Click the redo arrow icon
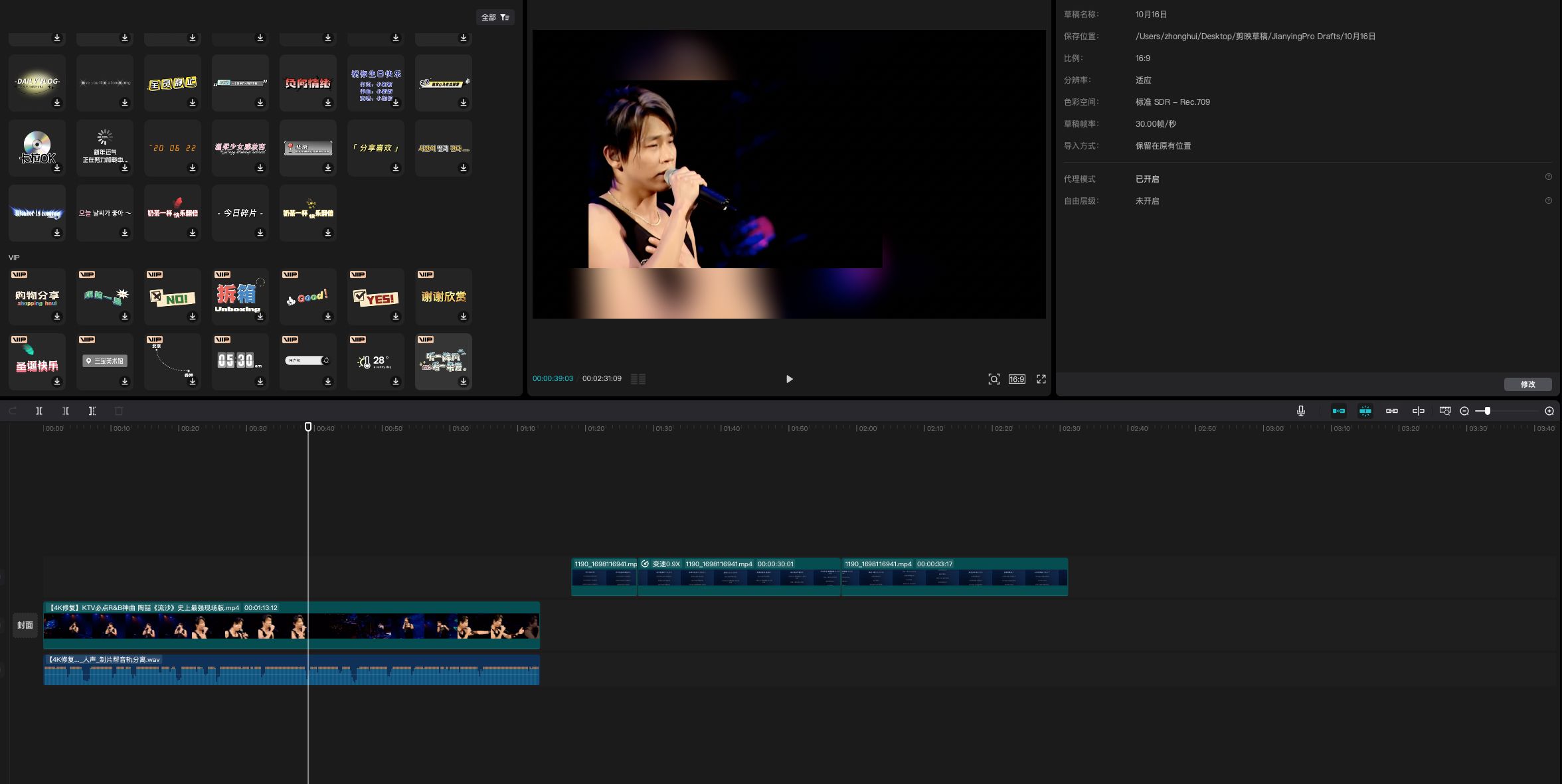Viewport: 1562px width, 784px height. (x=13, y=411)
